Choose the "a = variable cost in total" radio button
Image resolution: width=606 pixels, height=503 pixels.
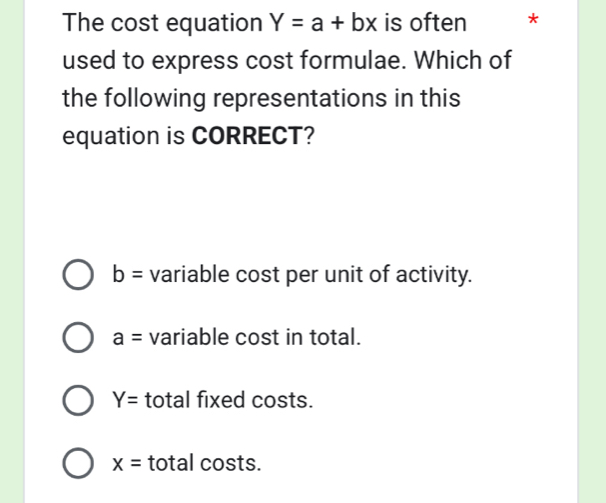79,338
